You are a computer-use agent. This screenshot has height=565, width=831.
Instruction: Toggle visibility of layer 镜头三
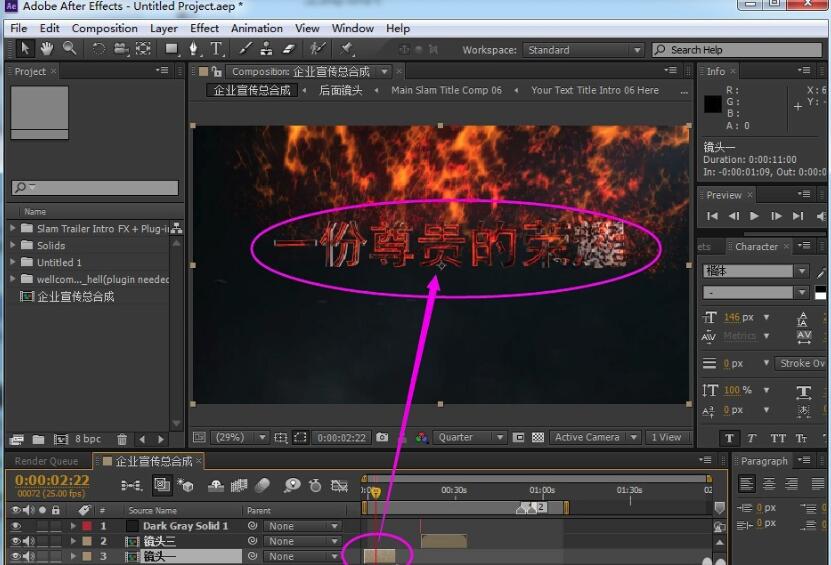click(x=15, y=541)
